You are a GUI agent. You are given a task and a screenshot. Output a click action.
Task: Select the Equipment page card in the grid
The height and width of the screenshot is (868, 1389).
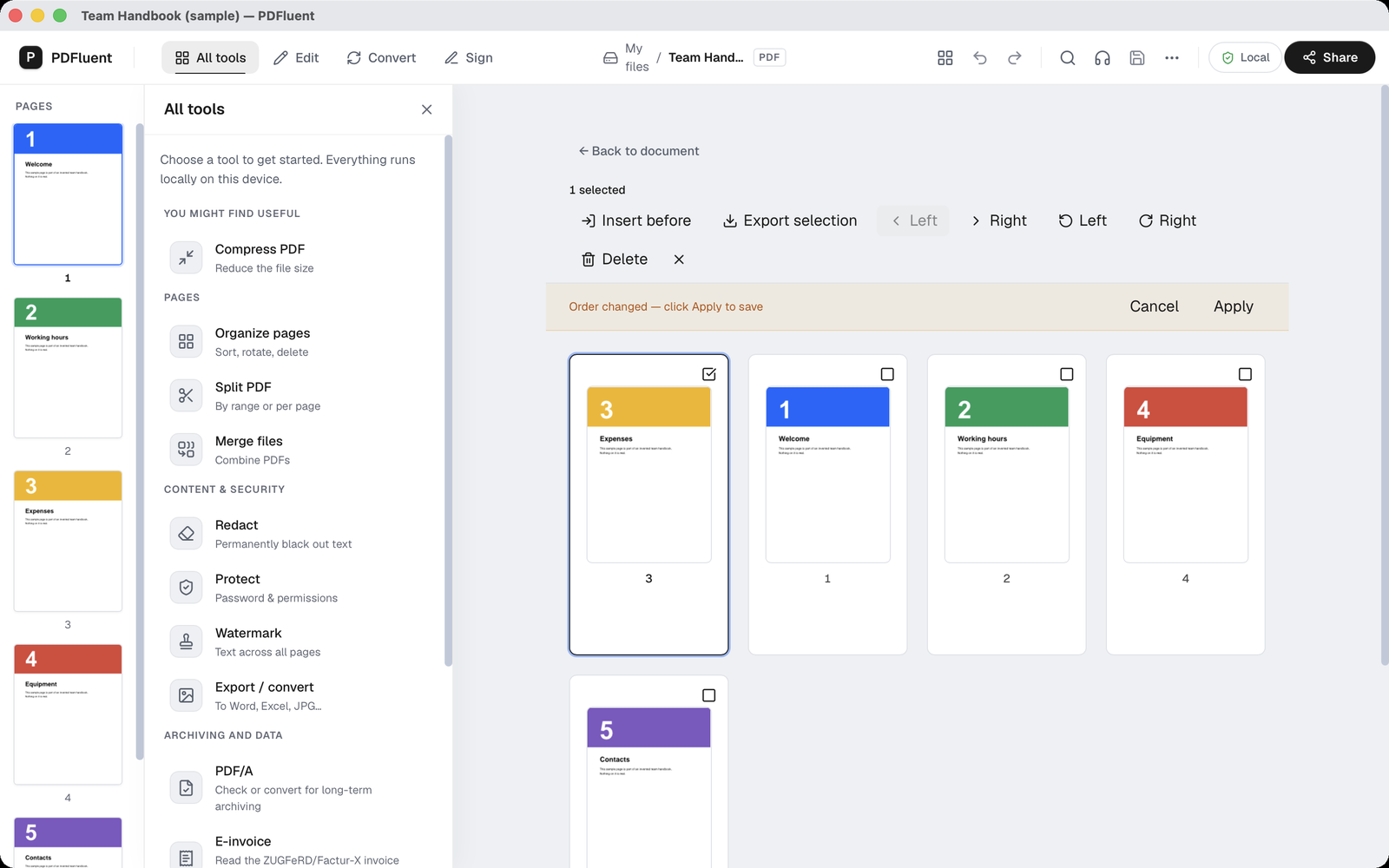1185,504
